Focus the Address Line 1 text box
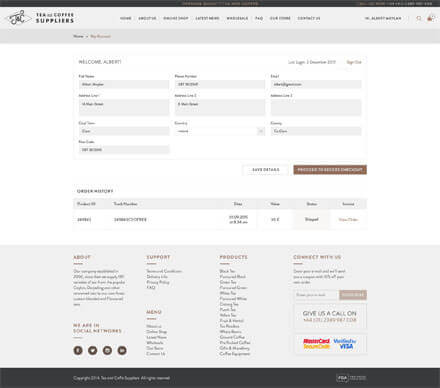Viewport: 440px width, 388px height. 124,107
